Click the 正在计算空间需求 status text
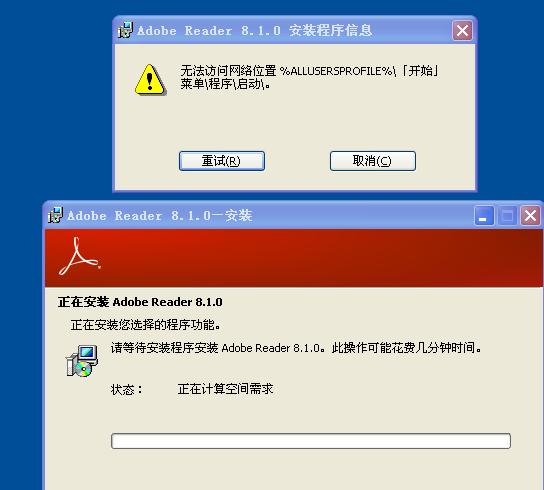Viewport: 544px width, 490px height. pyautogui.click(x=225, y=389)
